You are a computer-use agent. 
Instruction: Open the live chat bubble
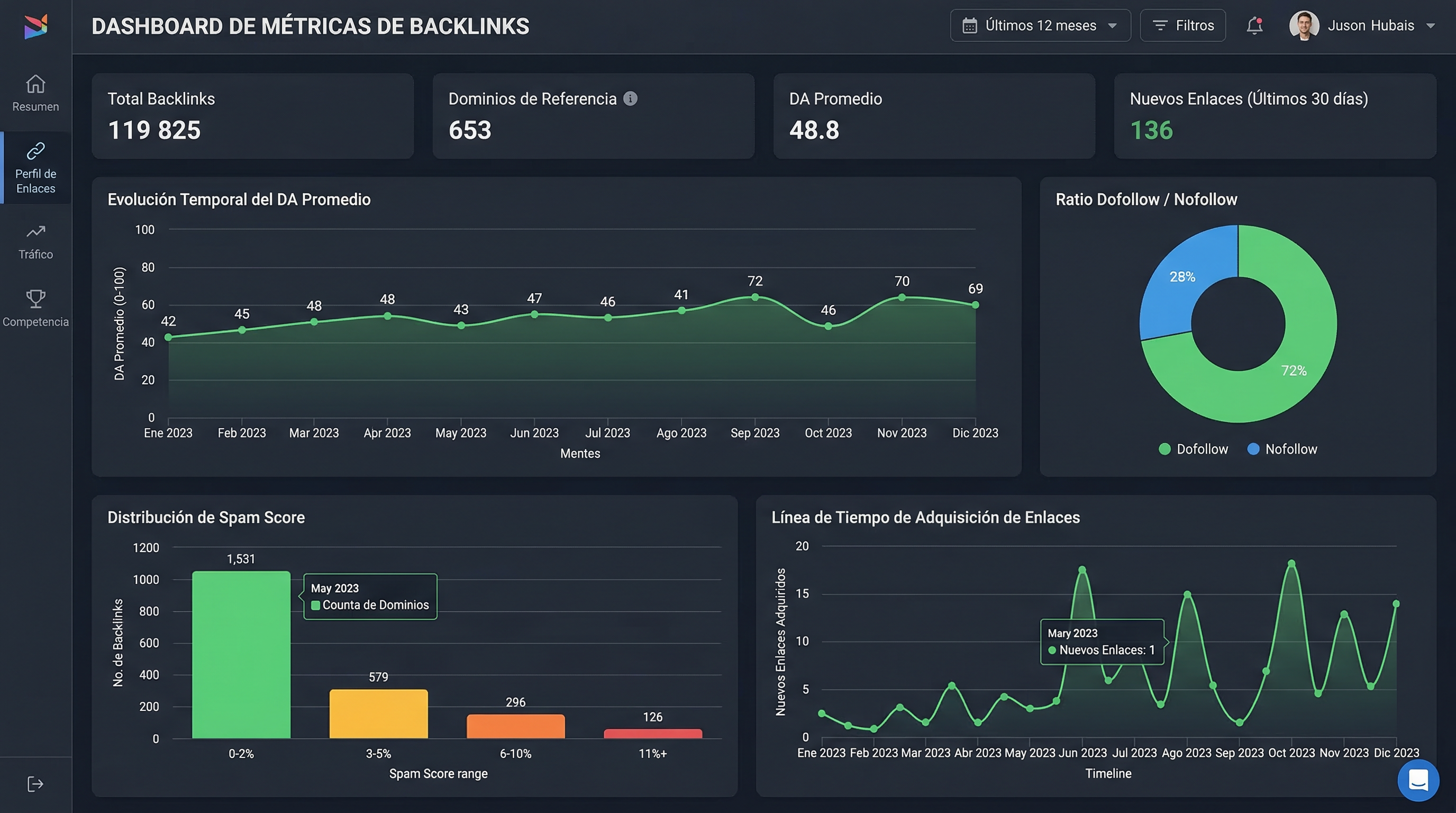click(x=1418, y=780)
